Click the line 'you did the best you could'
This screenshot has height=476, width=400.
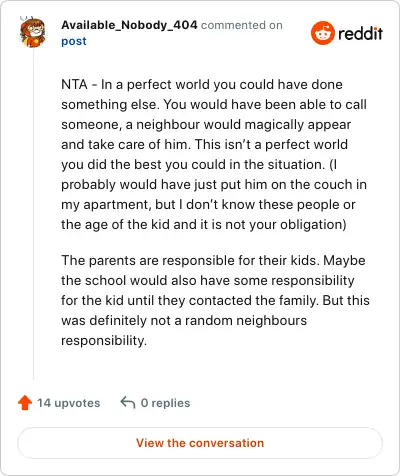click(x=145, y=165)
